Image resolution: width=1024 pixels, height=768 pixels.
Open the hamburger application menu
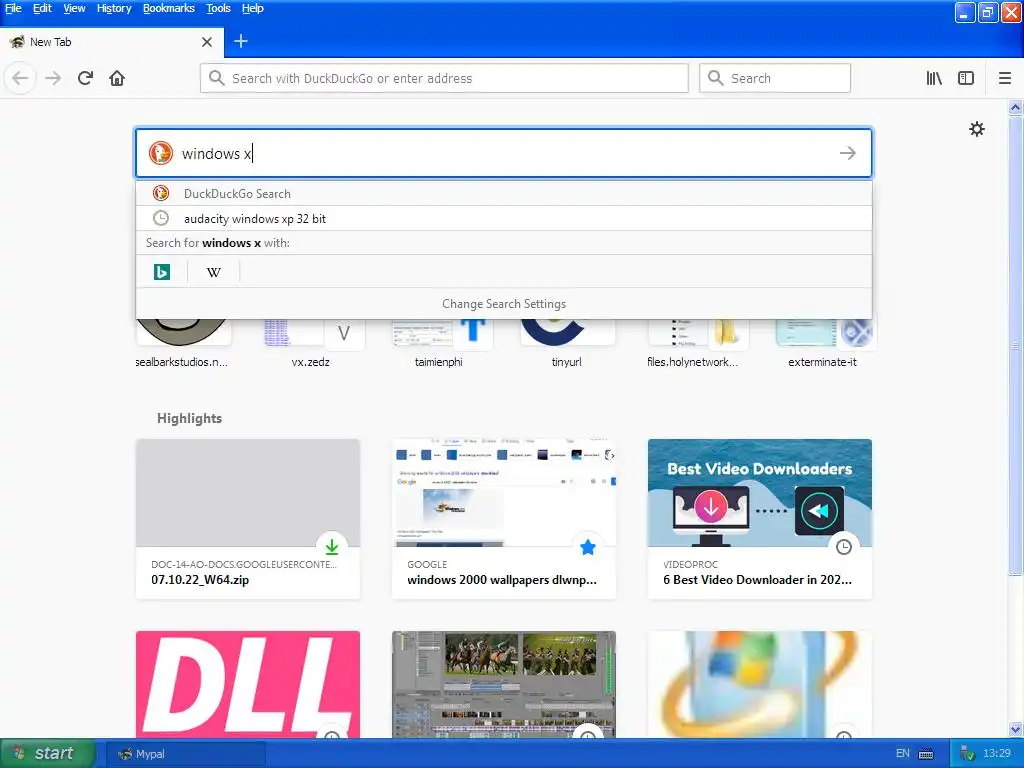(1005, 78)
